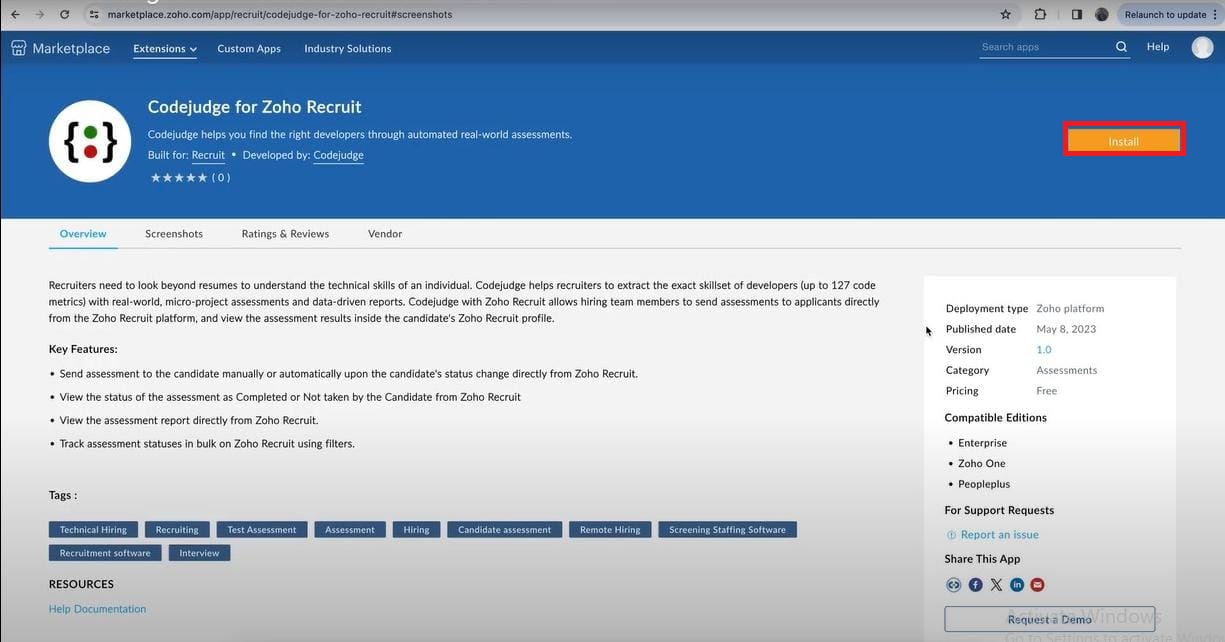The image size is (1225, 642).
Task: Switch to the Vendor tab
Action: pyautogui.click(x=385, y=234)
